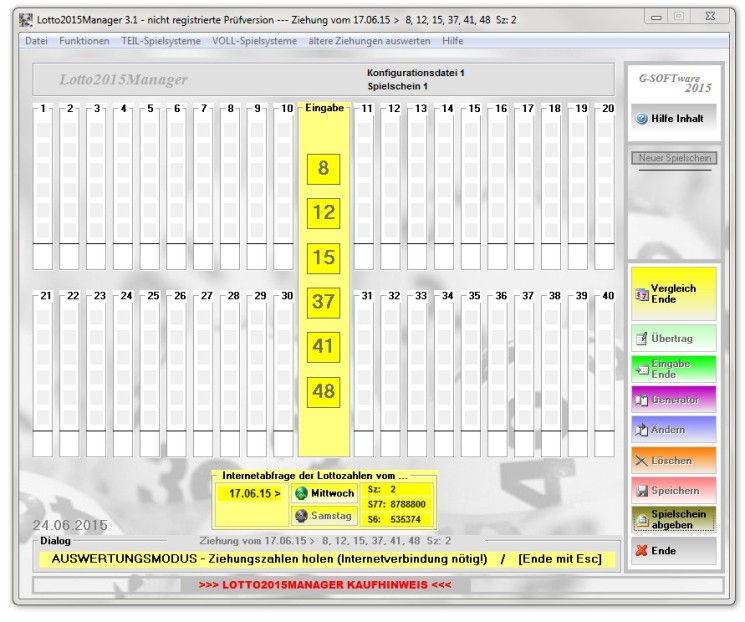Click the Ändern edit icon

pyautogui.click(x=641, y=430)
